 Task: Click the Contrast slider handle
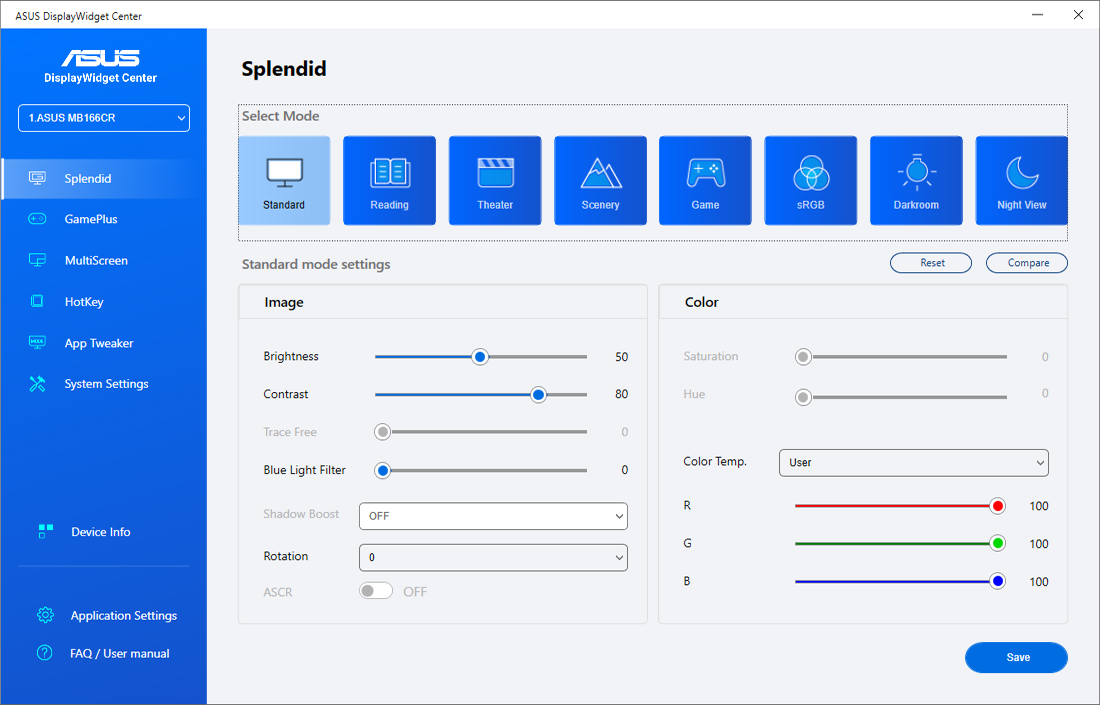point(538,395)
